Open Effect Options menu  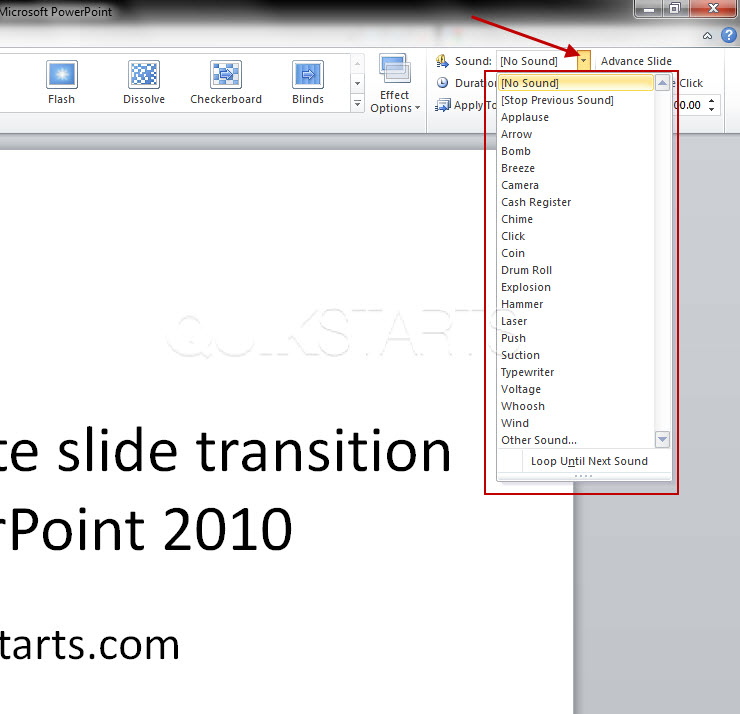point(395,84)
